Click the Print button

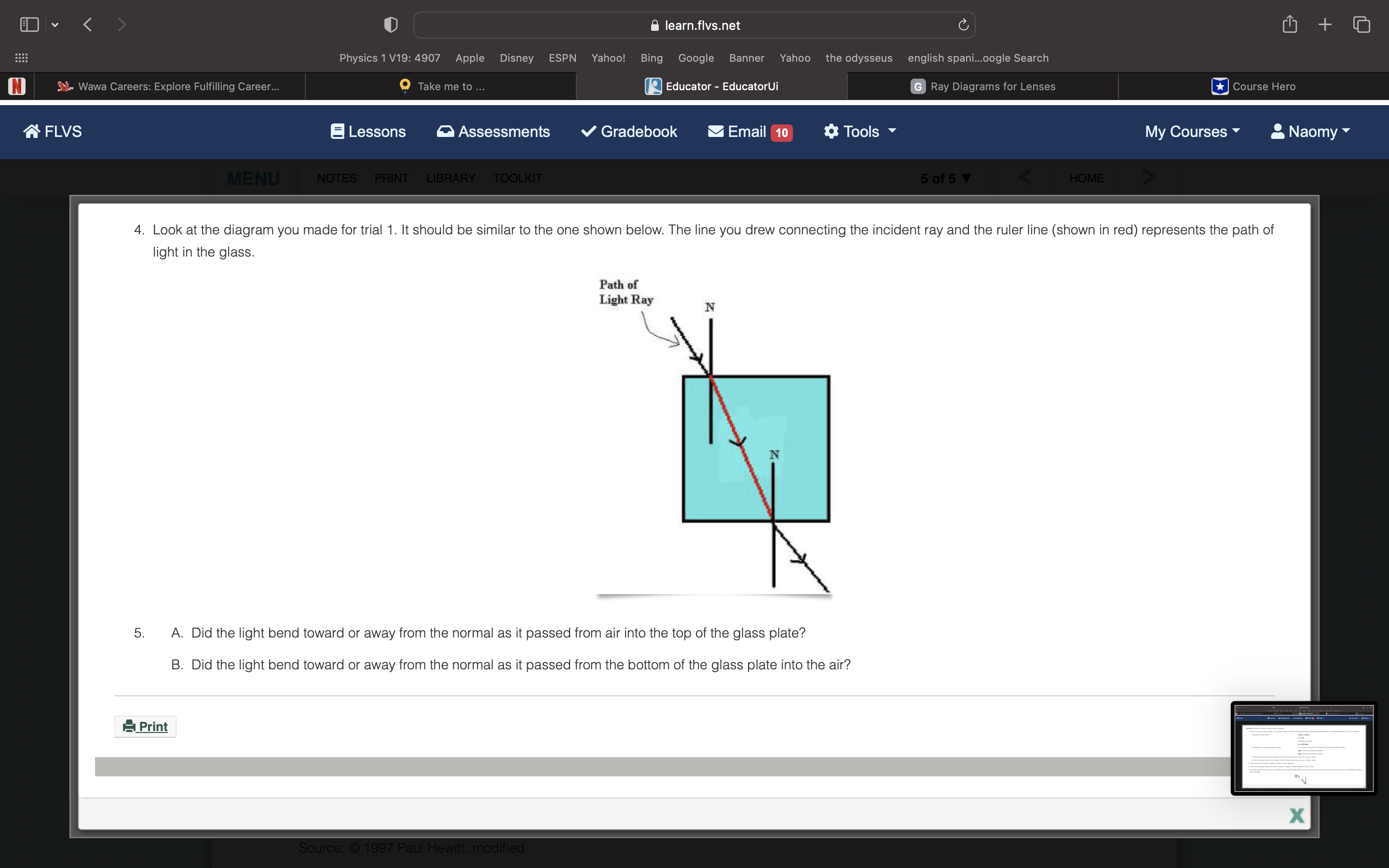coord(145,726)
